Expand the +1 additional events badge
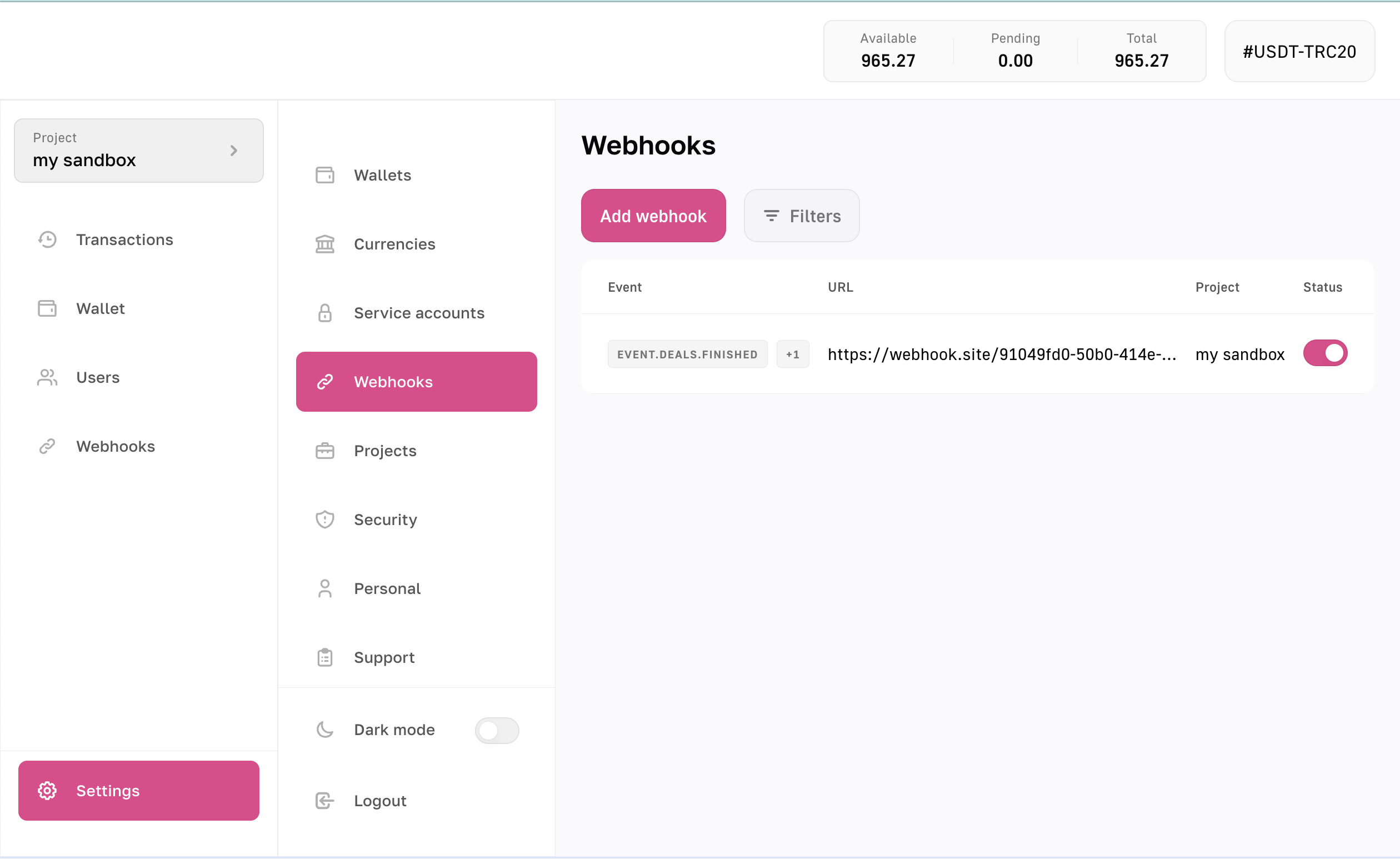 (792, 354)
